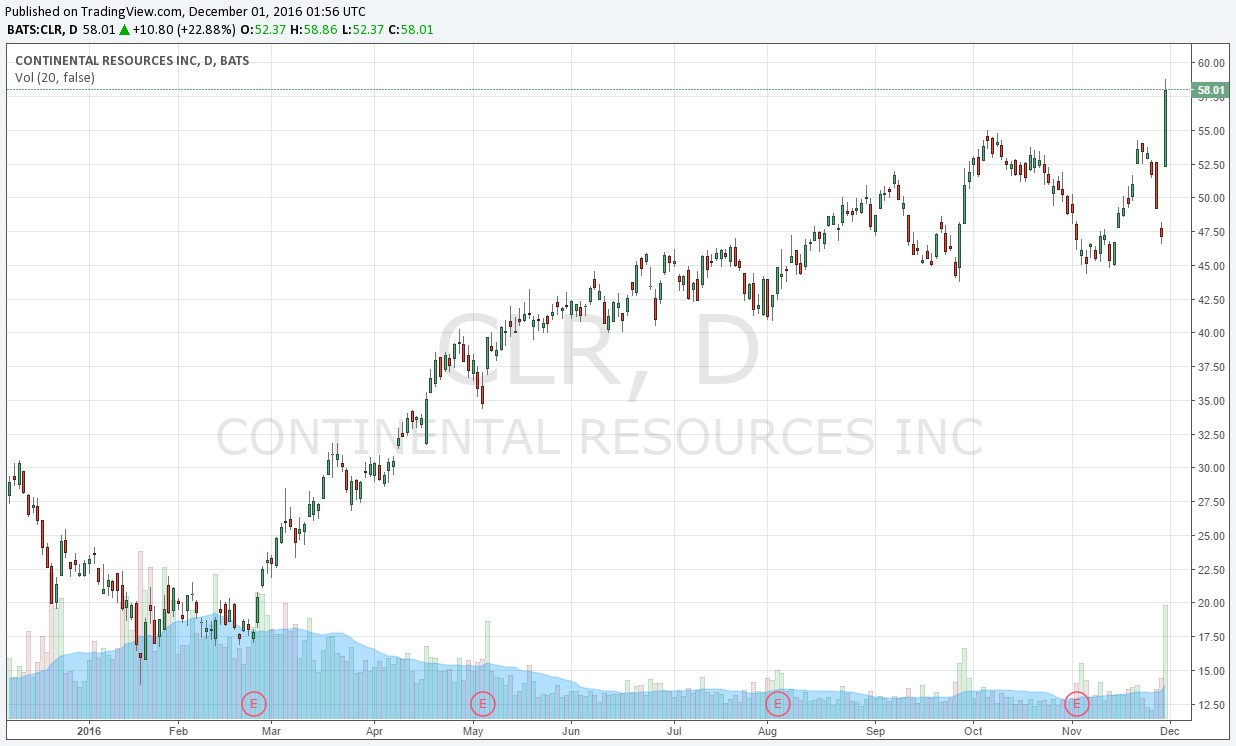Click the tall green candle at far right
The height and width of the screenshot is (746, 1236).
tap(1165, 128)
